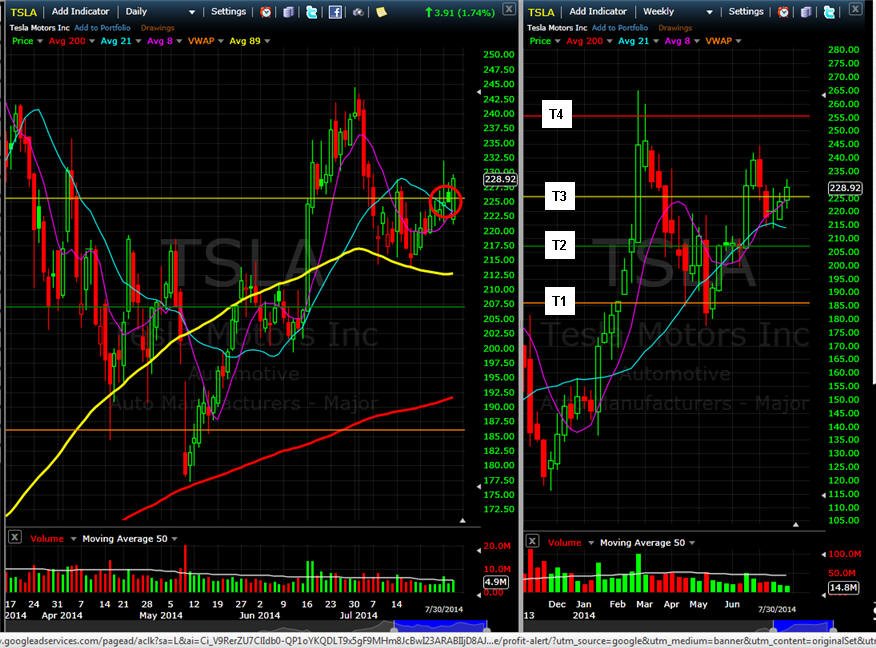Close the daily Volume panel with X box
The image size is (876, 648).
coord(15,537)
